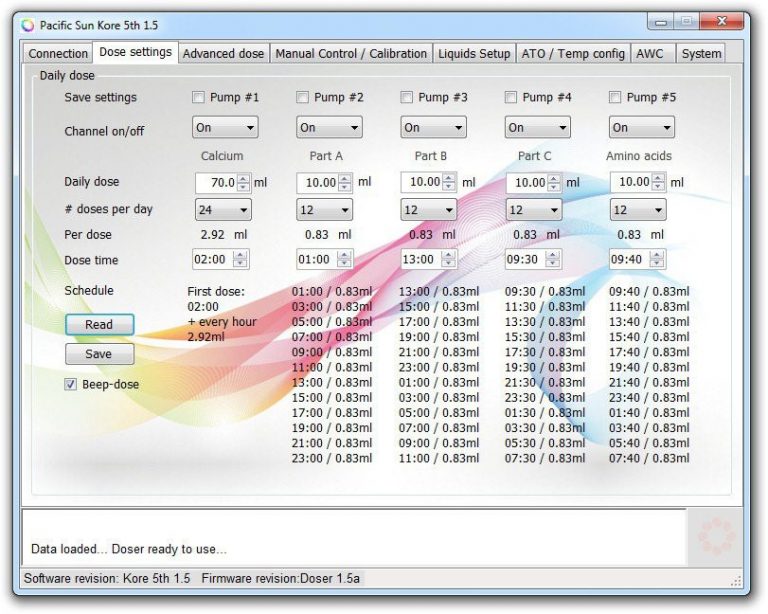Increase Calcium daily dose with up arrow
Viewport: 768px width, 614px height.
pyautogui.click(x=244, y=178)
